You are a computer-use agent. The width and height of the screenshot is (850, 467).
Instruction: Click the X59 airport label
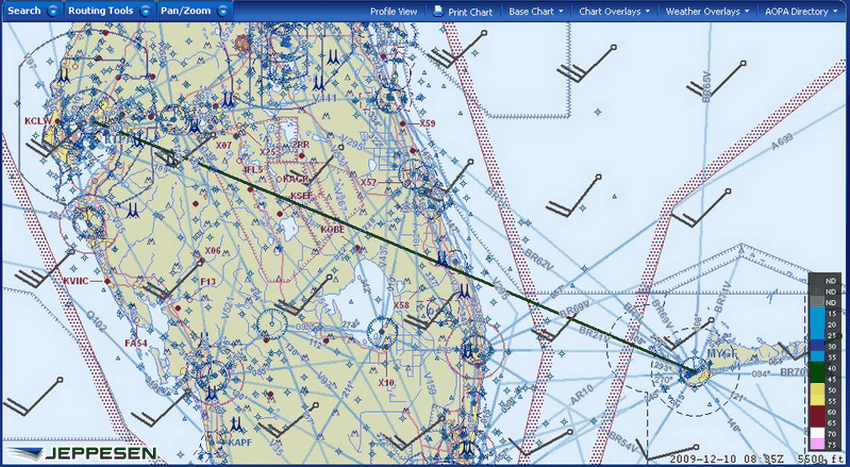[x=428, y=124]
